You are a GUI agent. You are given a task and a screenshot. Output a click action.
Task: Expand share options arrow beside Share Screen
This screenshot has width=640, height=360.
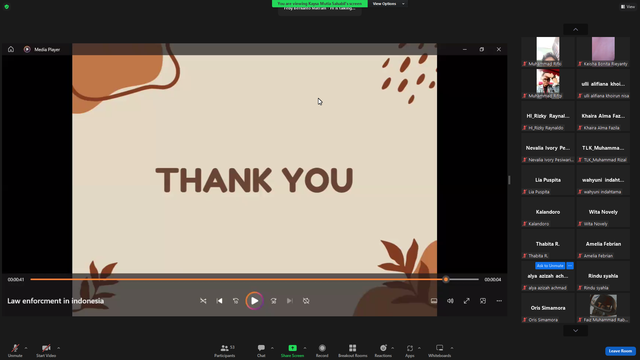point(305,348)
